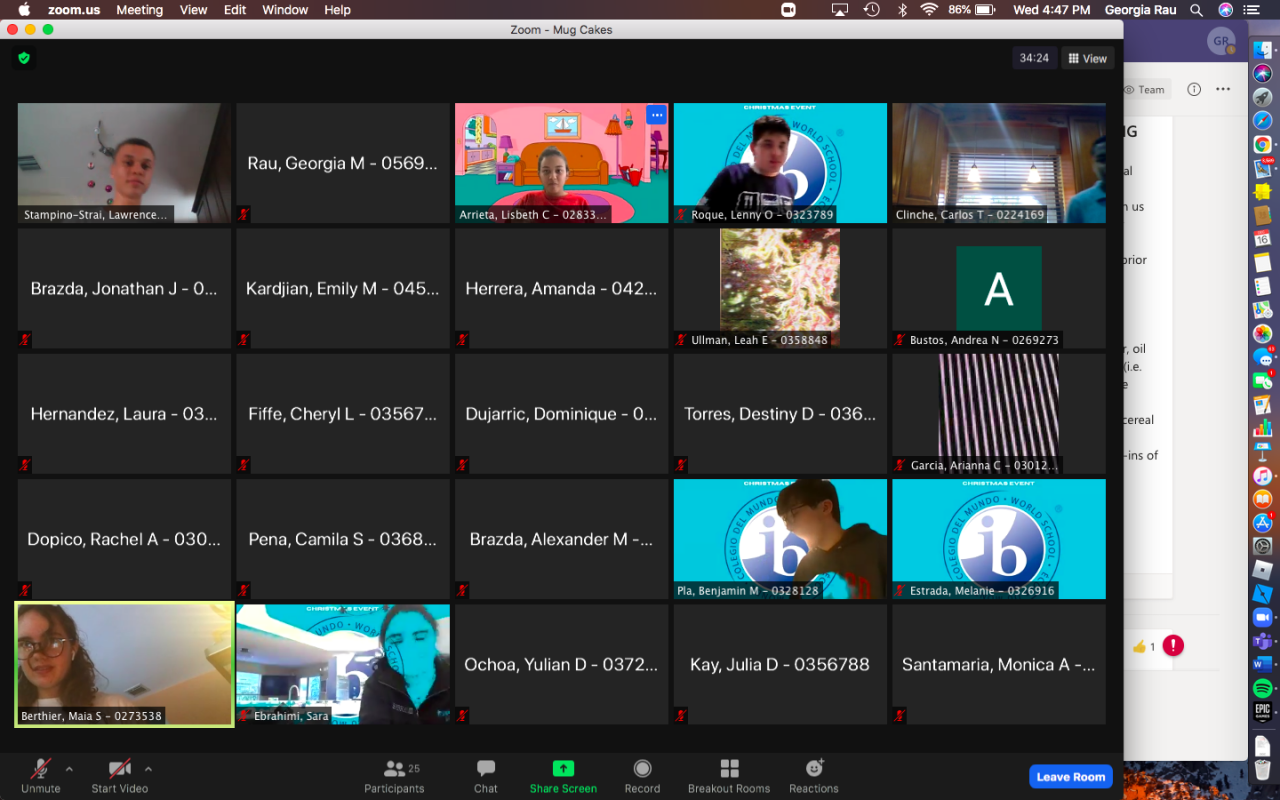Open the Participants panel

point(394,775)
